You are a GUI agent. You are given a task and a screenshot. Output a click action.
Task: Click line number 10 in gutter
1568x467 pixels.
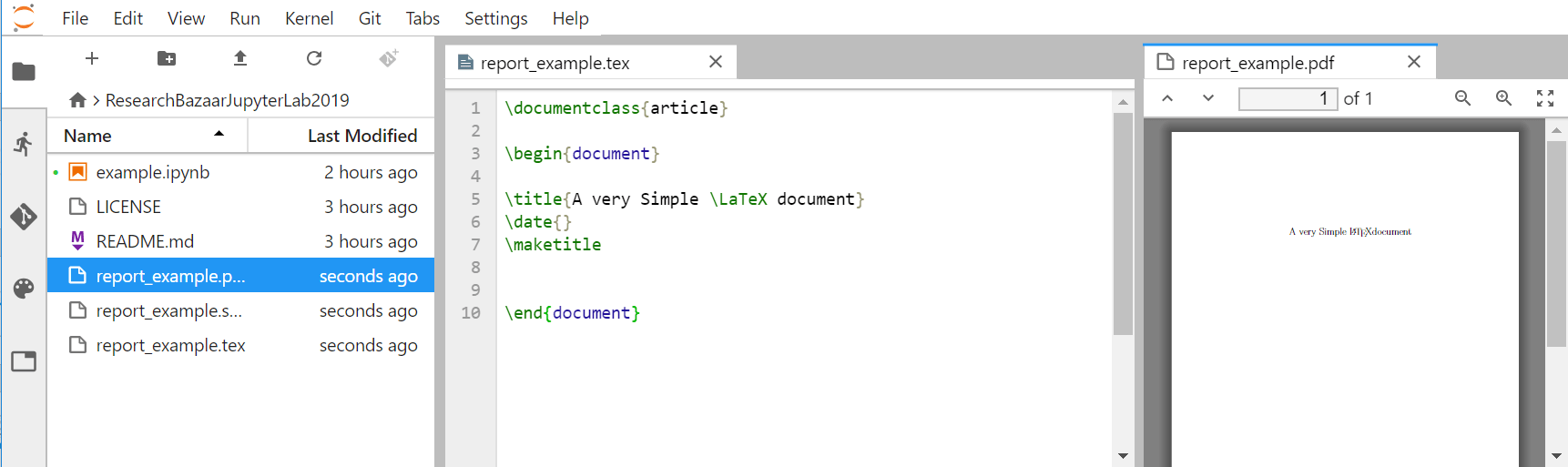(471, 312)
